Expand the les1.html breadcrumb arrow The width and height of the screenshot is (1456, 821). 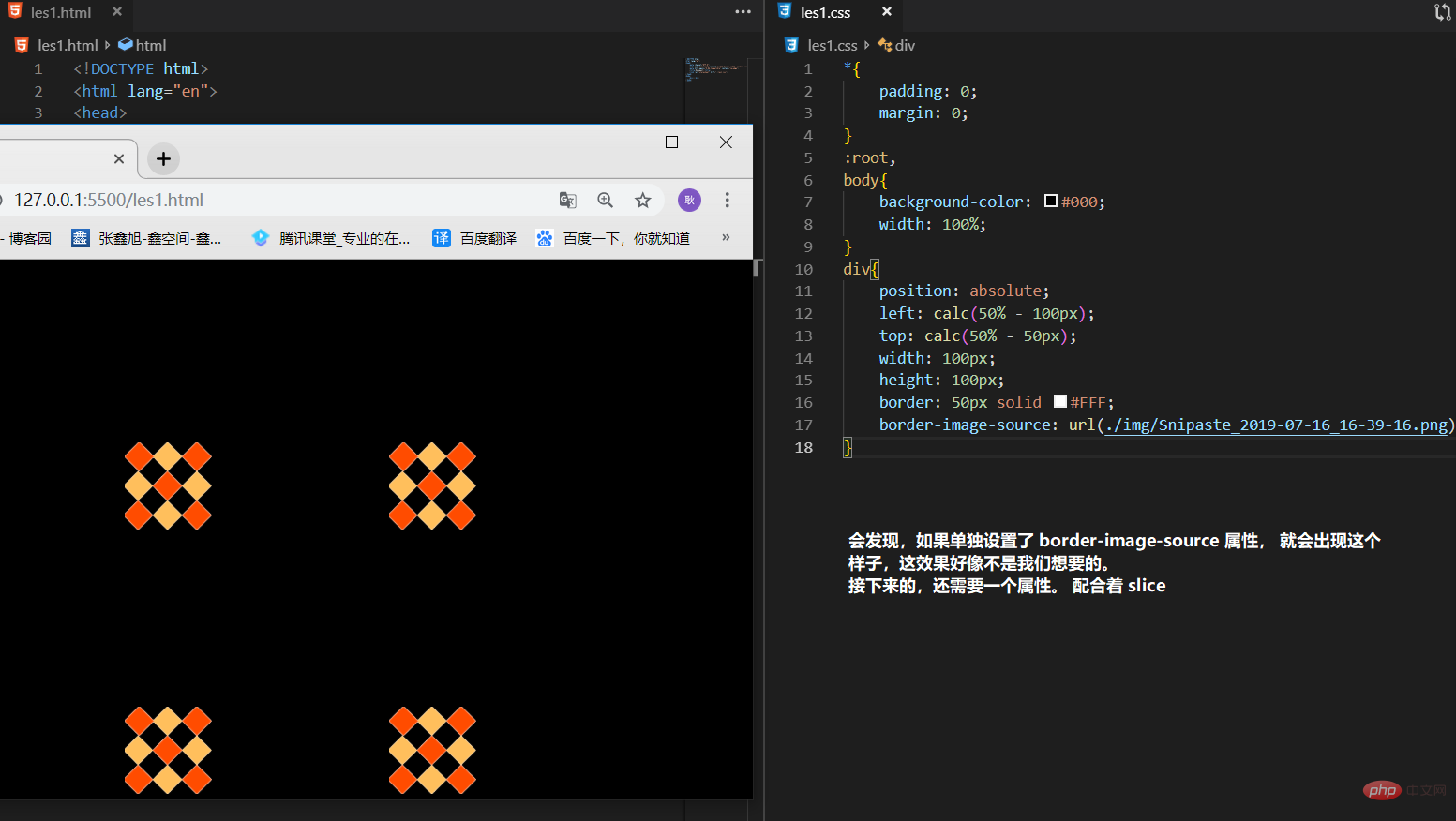108,45
